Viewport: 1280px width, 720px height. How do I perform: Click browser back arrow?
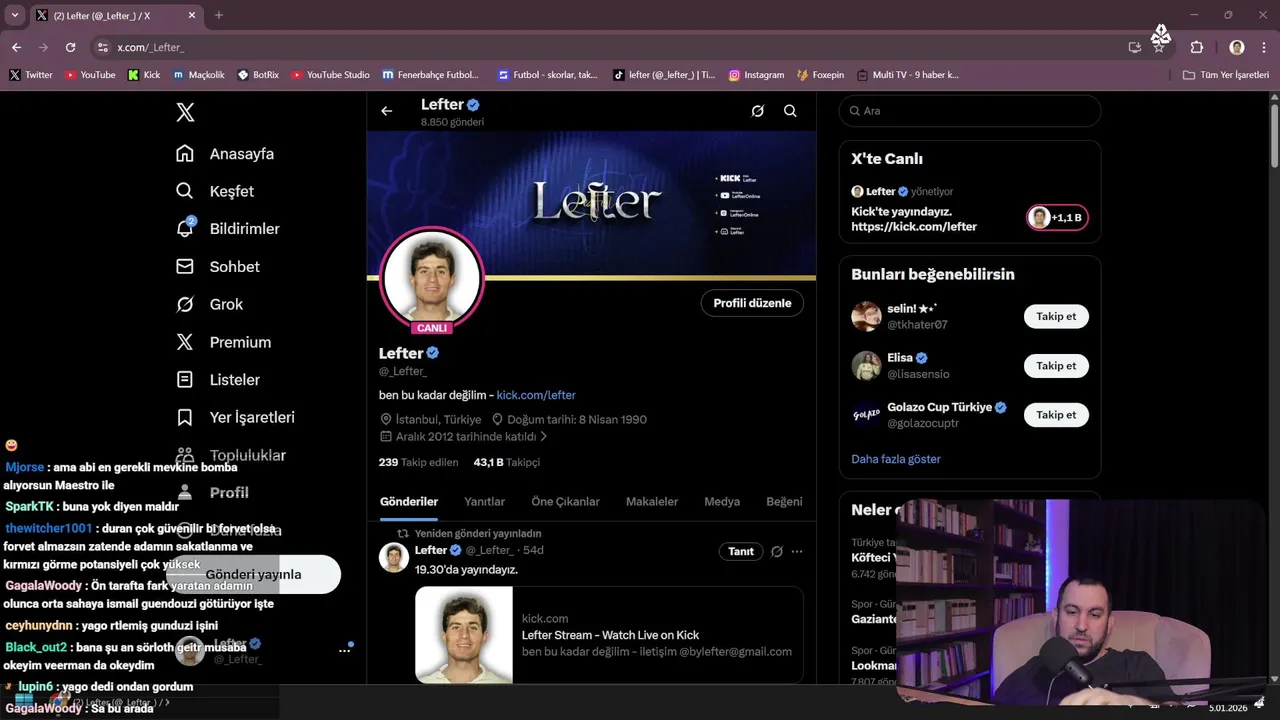(x=16, y=47)
